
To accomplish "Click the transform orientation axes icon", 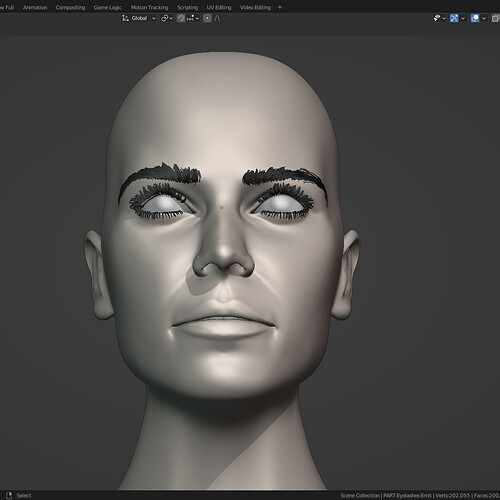I will tap(125, 18).
